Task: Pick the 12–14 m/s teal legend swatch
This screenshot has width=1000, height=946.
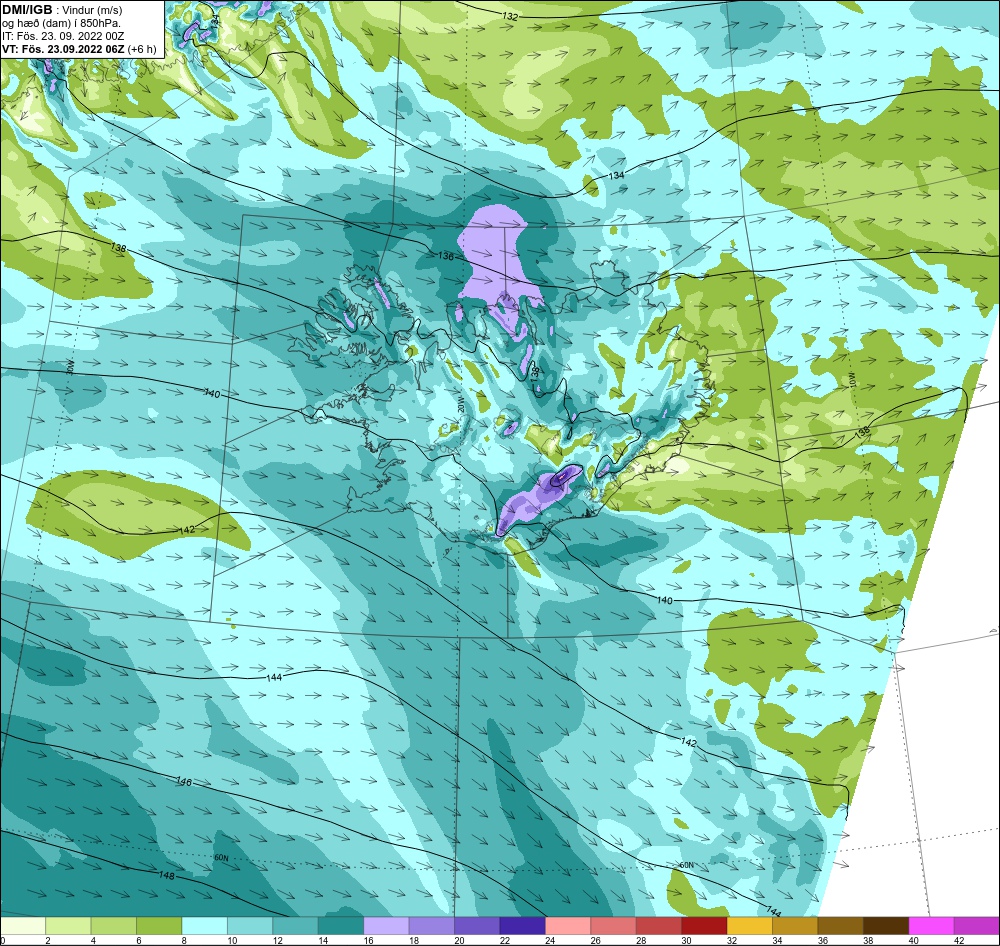Action: [x=295, y=926]
